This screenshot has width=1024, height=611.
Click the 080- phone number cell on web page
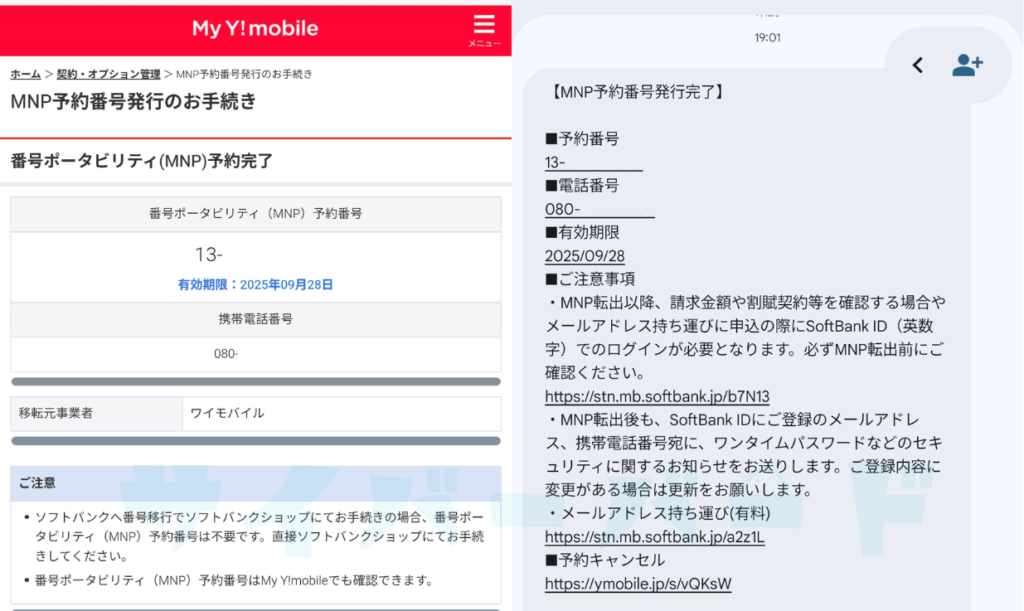point(255,354)
